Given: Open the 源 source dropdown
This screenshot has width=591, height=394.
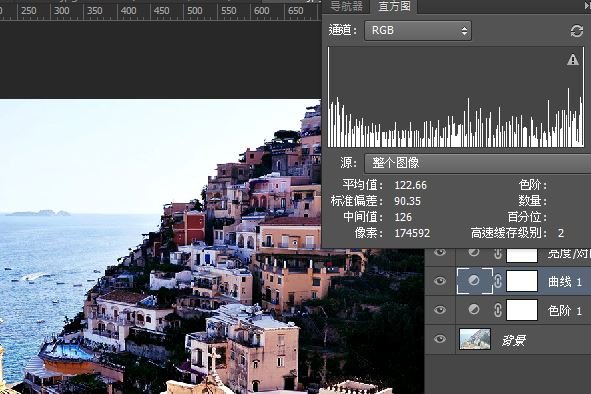Looking at the screenshot, I should (x=478, y=163).
